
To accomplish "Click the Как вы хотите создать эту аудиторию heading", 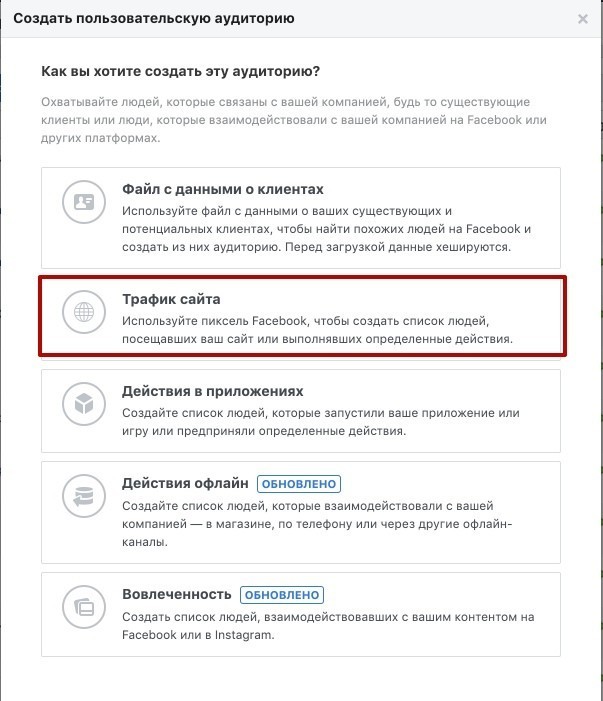I will pos(181,72).
